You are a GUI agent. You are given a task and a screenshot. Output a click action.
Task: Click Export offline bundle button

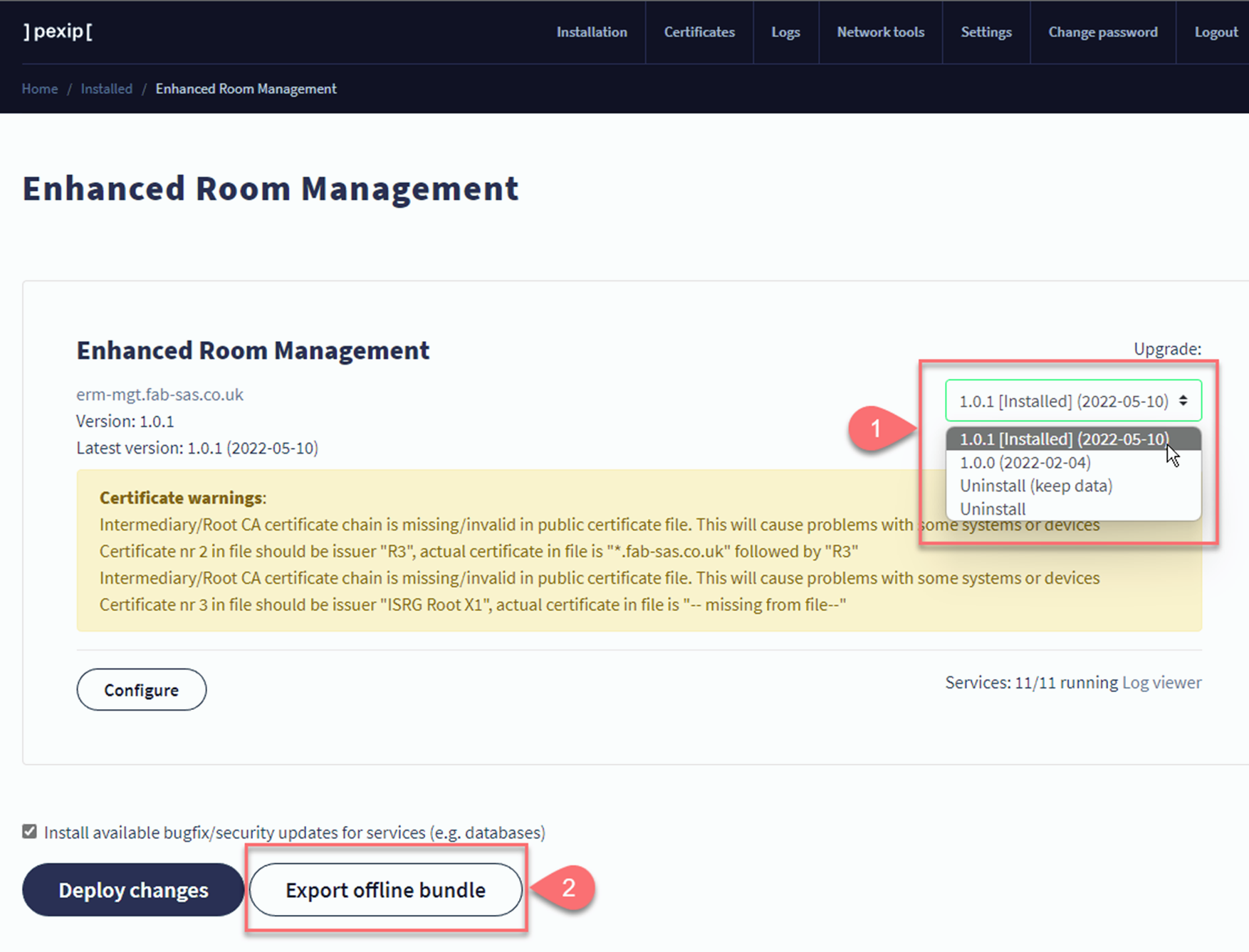click(x=385, y=889)
